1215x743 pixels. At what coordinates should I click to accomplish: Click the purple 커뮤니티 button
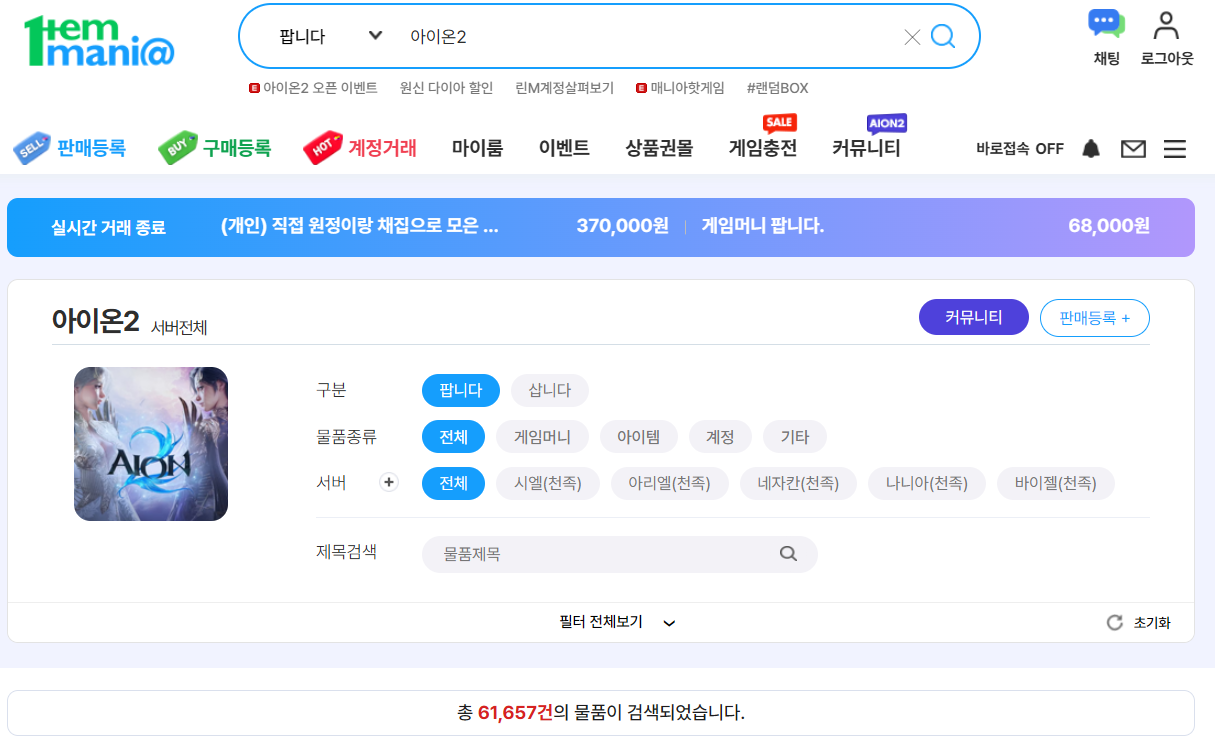pyautogui.click(x=974, y=318)
